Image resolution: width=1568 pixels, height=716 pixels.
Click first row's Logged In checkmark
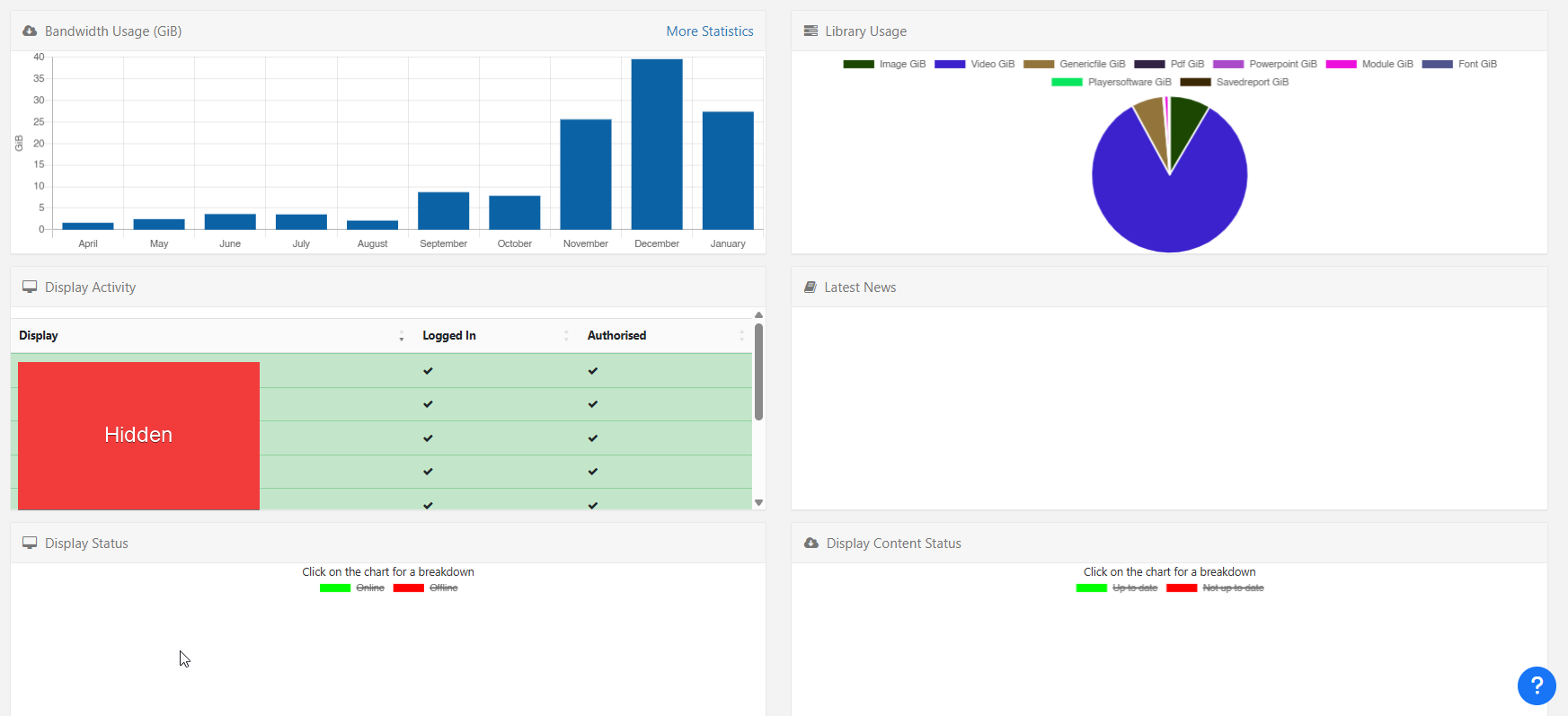[428, 371]
